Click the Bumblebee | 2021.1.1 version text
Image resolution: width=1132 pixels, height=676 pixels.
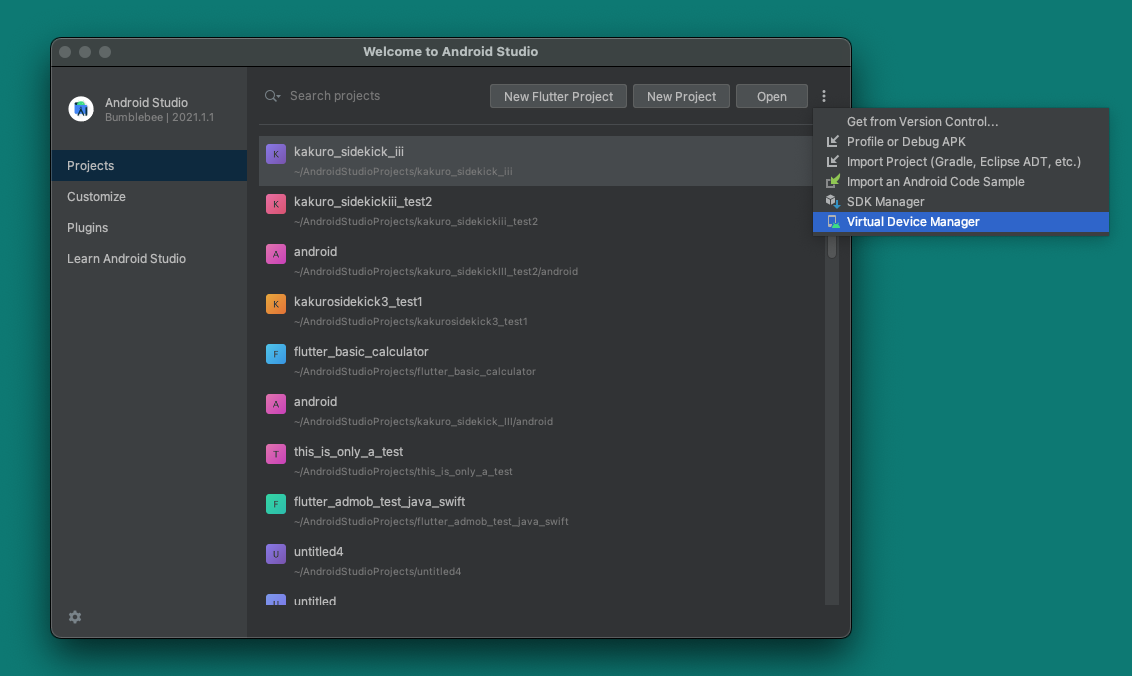[x=160, y=117]
